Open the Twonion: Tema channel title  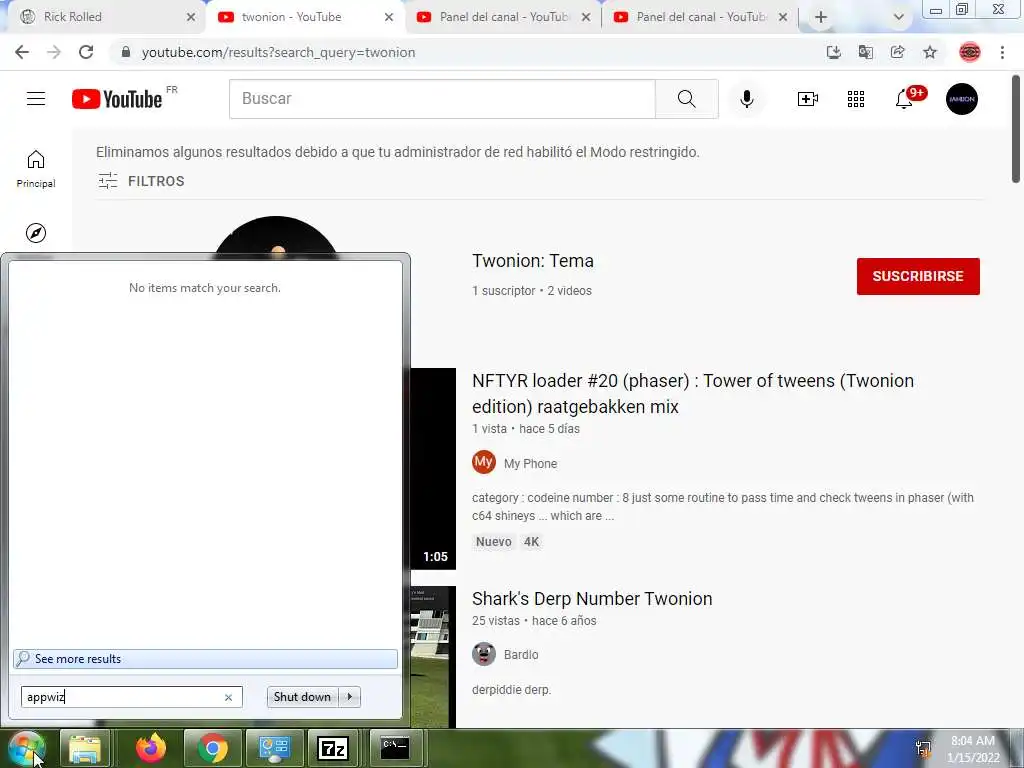533,261
